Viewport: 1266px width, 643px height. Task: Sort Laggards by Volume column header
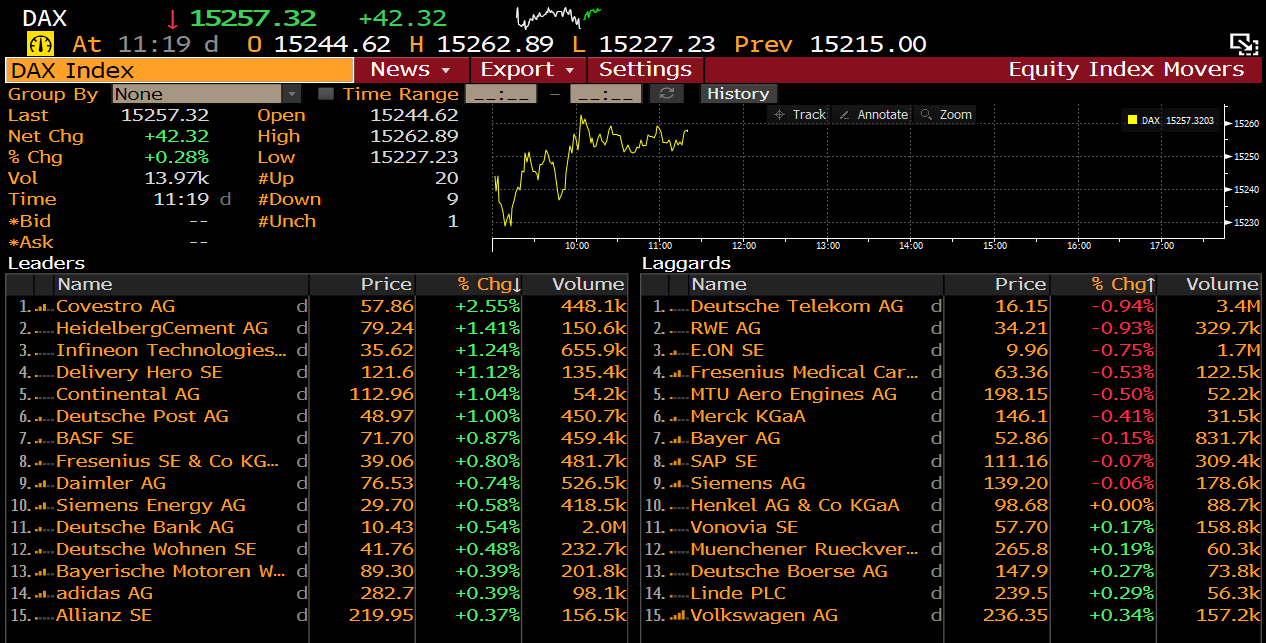pyautogui.click(x=1210, y=285)
